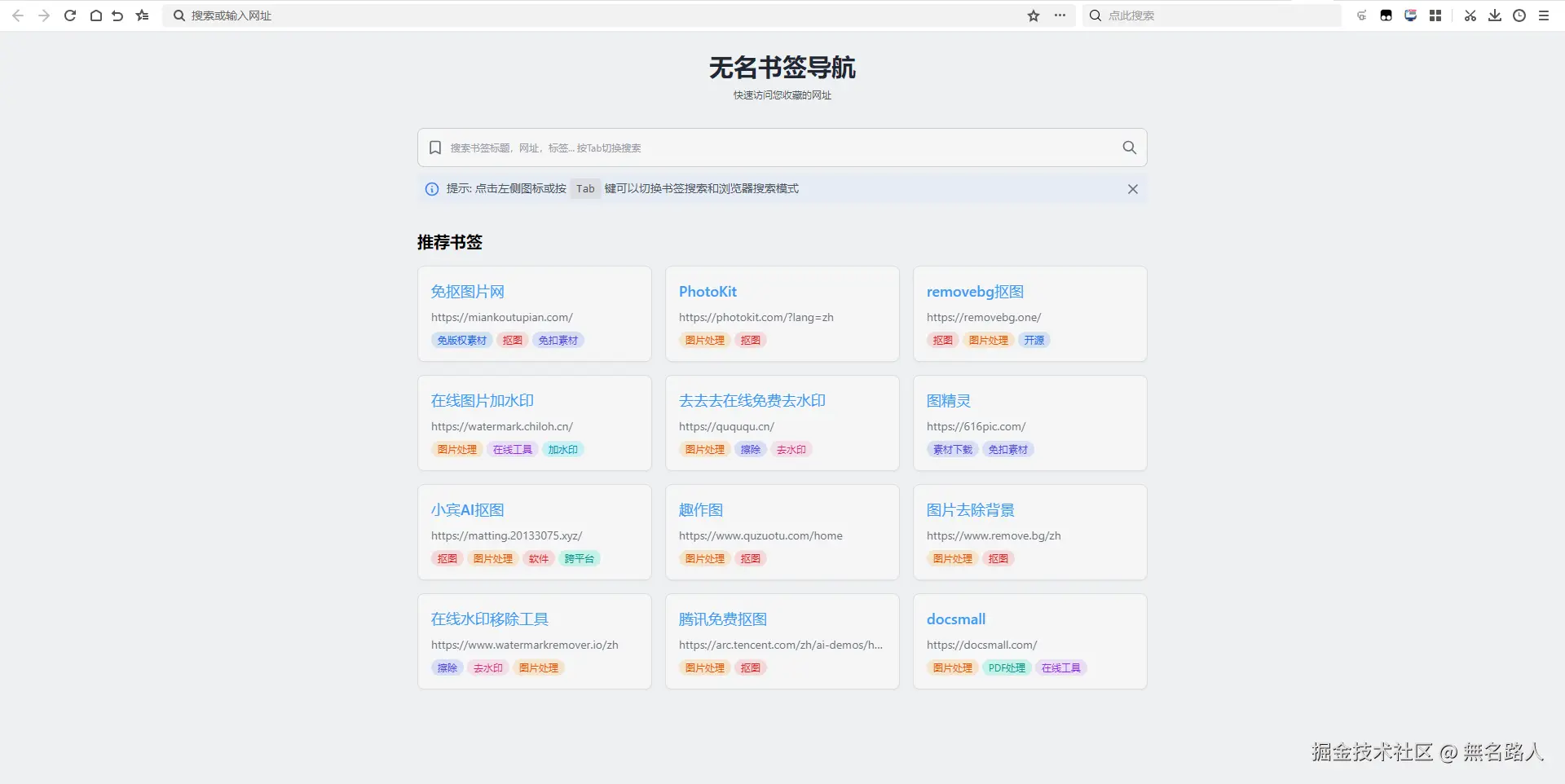Click the URL https://photokit.com/?lang=zh
Image resolution: width=1565 pixels, height=784 pixels.
(756, 318)
